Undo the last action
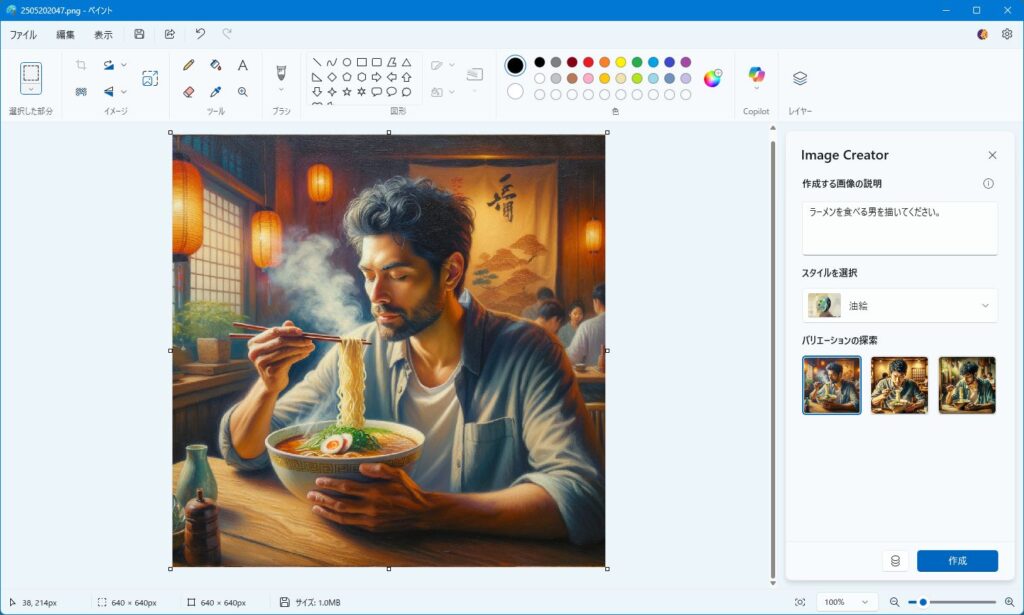 200,34
